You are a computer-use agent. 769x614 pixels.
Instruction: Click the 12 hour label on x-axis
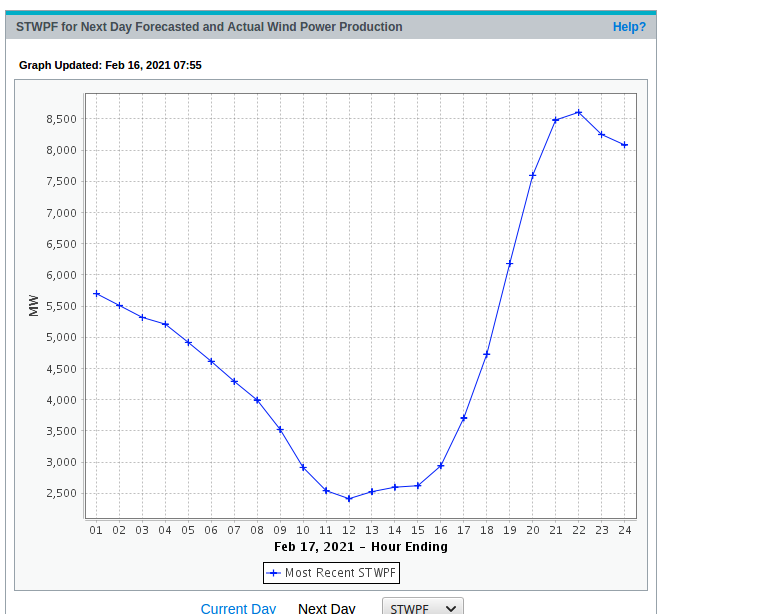349,530
